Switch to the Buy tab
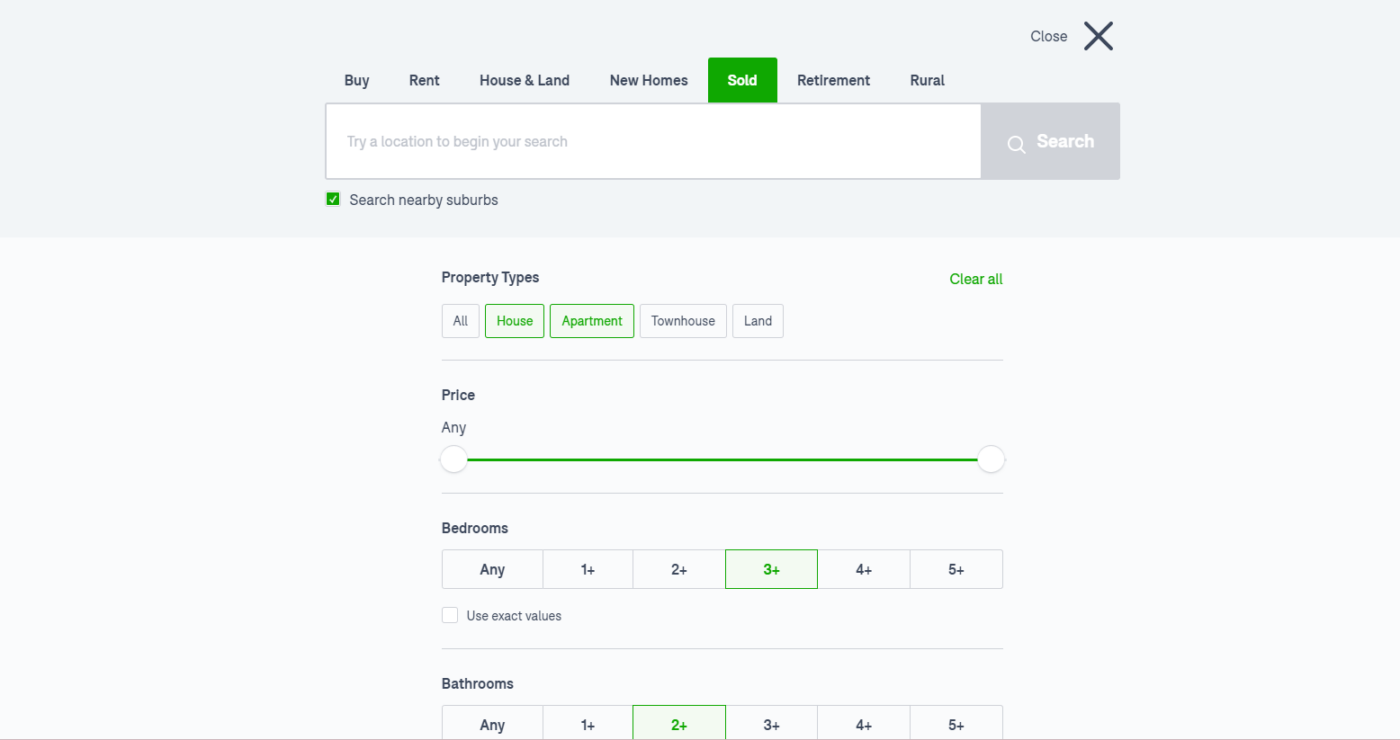 357,80
